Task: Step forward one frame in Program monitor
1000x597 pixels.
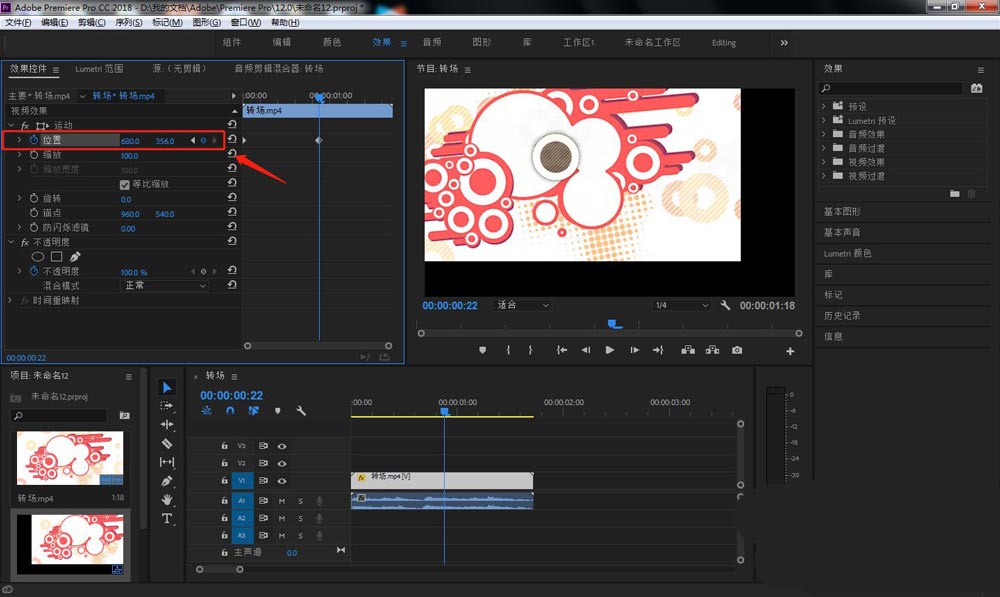Action: (634, 350)
